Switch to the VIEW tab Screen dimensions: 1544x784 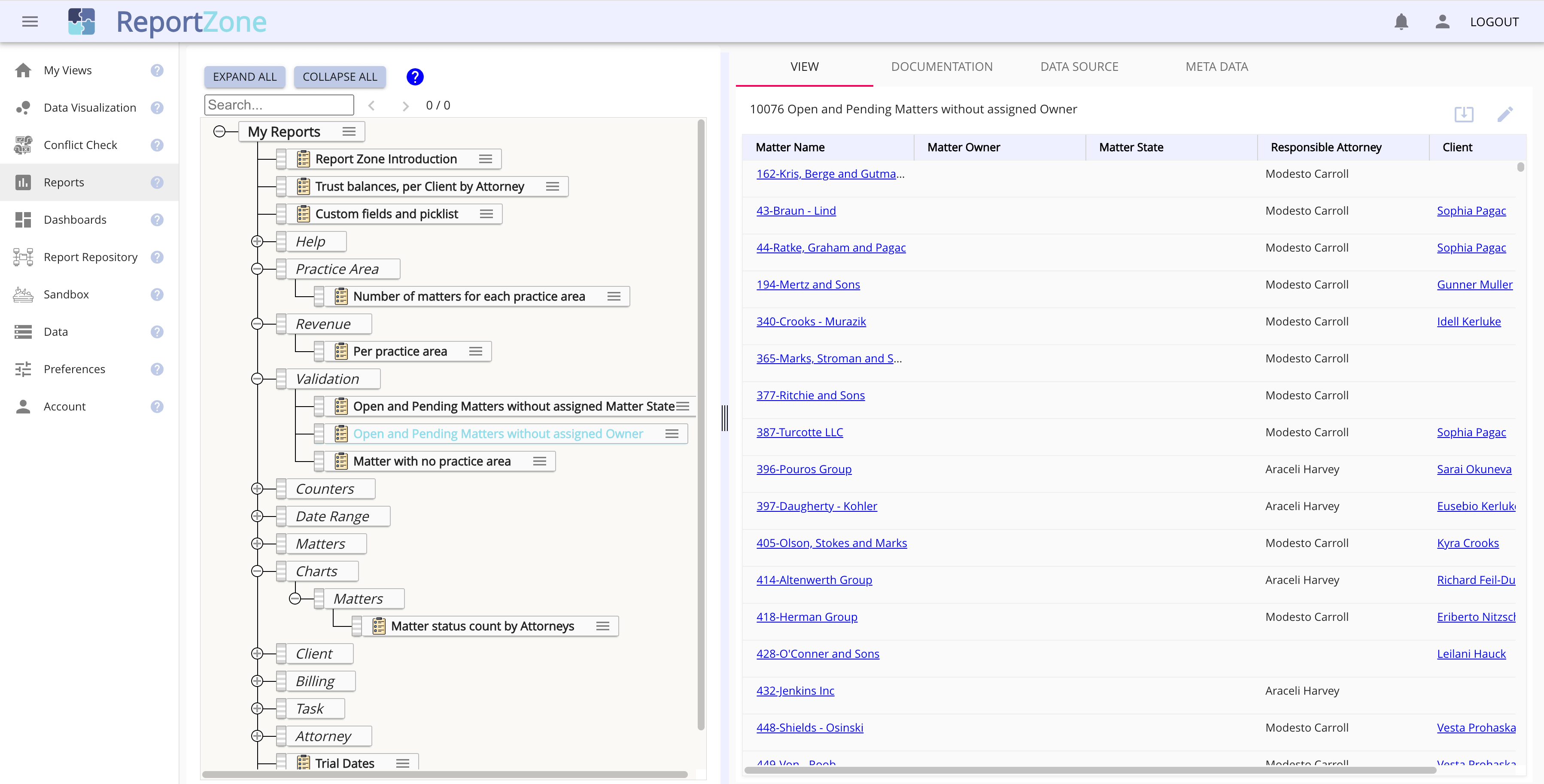pos(804,67)
